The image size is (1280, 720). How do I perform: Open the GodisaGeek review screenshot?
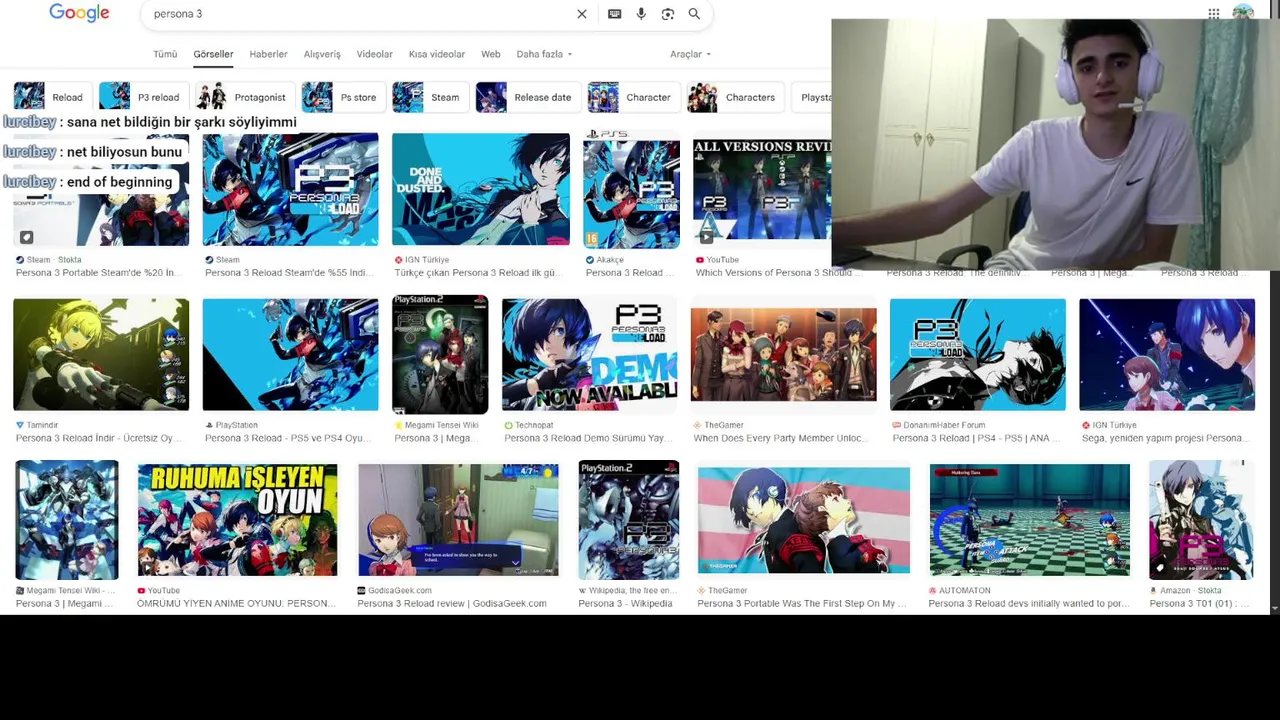[x=458, y=520]
